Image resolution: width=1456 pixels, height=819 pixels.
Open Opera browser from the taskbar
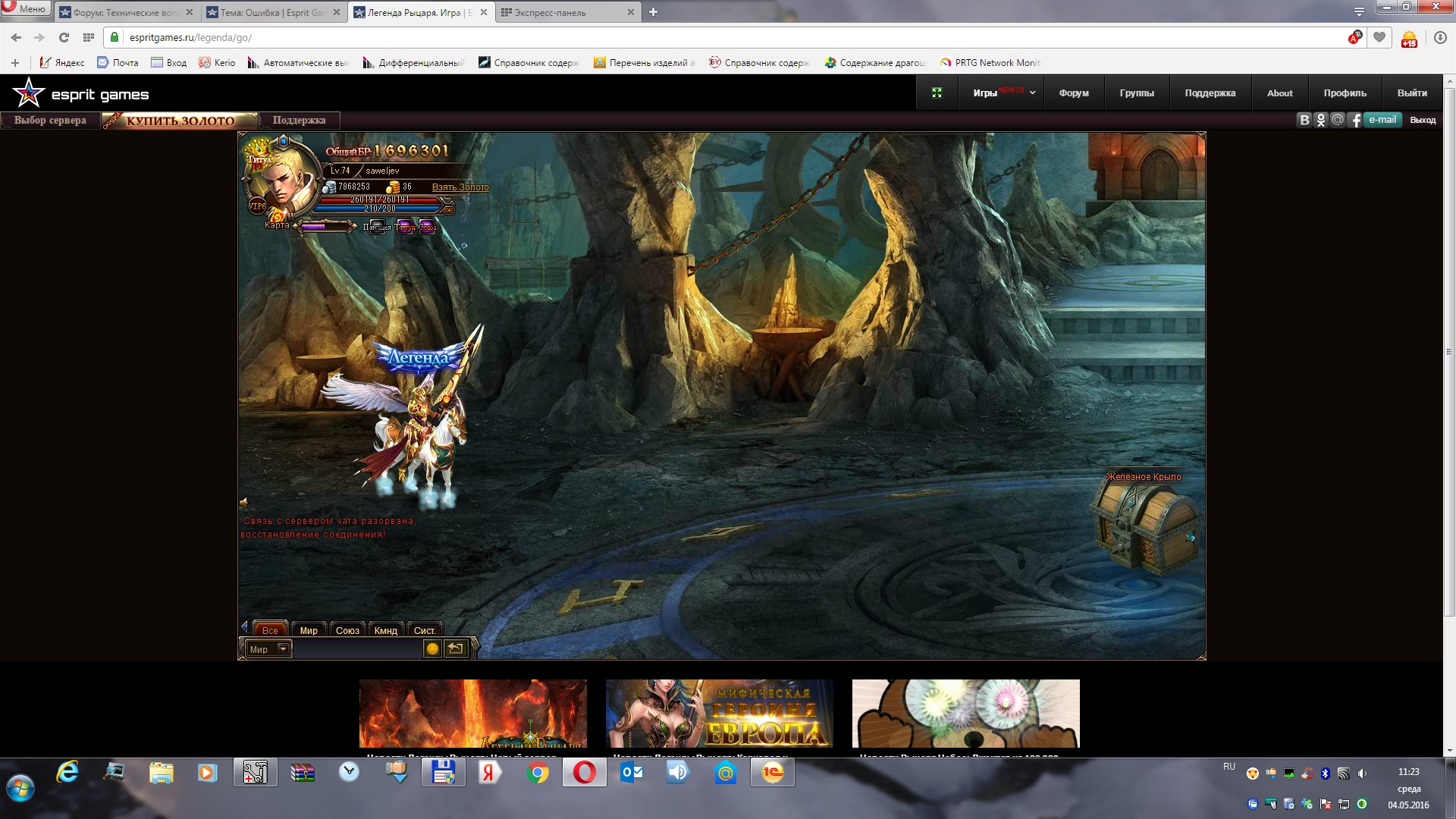point(584,773)
